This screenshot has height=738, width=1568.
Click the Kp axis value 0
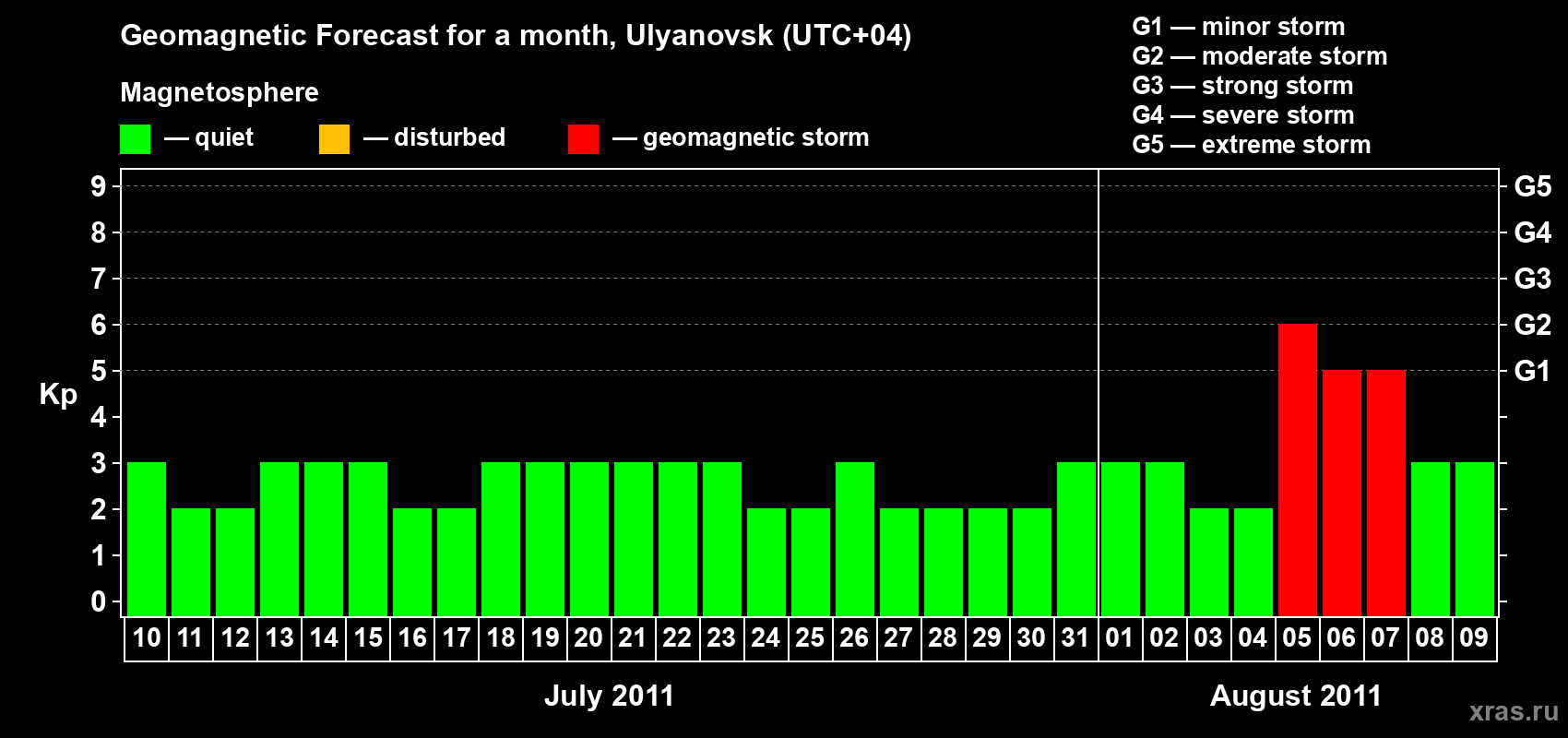[99, 601]
